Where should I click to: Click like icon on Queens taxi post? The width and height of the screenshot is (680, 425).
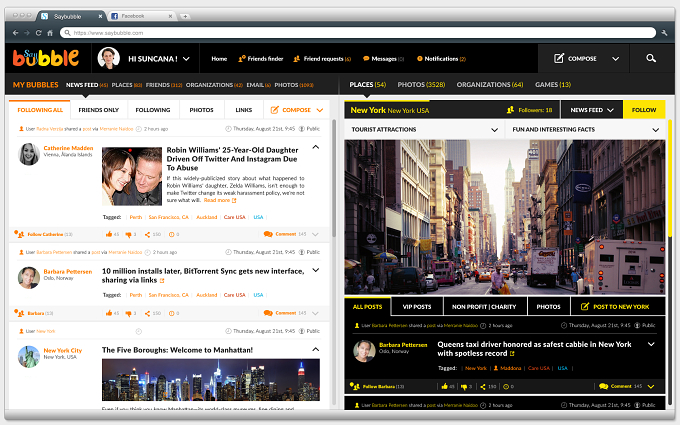point(445,386)
